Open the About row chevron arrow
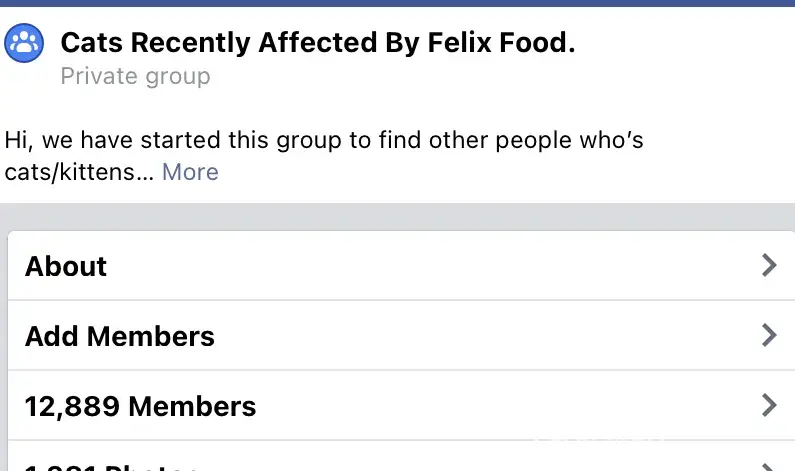Viewport: 795px width, 471px height. tap(768, 265)
